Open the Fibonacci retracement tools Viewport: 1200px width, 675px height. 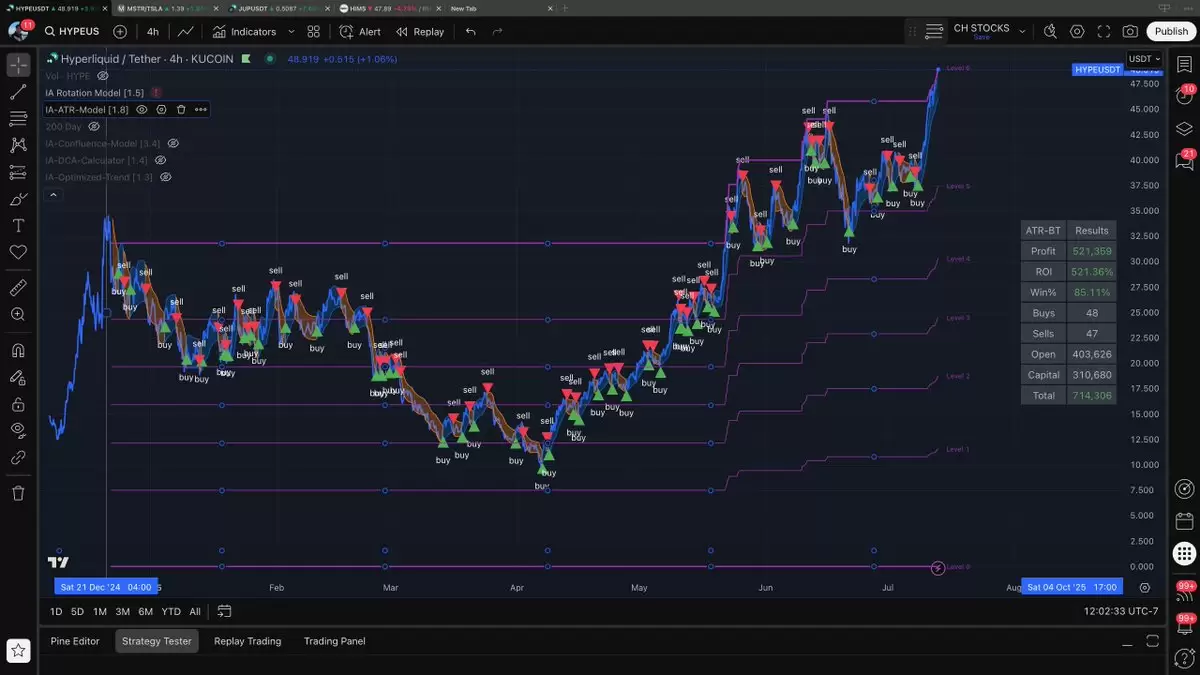pyautogui.click(x=18, y=119)
